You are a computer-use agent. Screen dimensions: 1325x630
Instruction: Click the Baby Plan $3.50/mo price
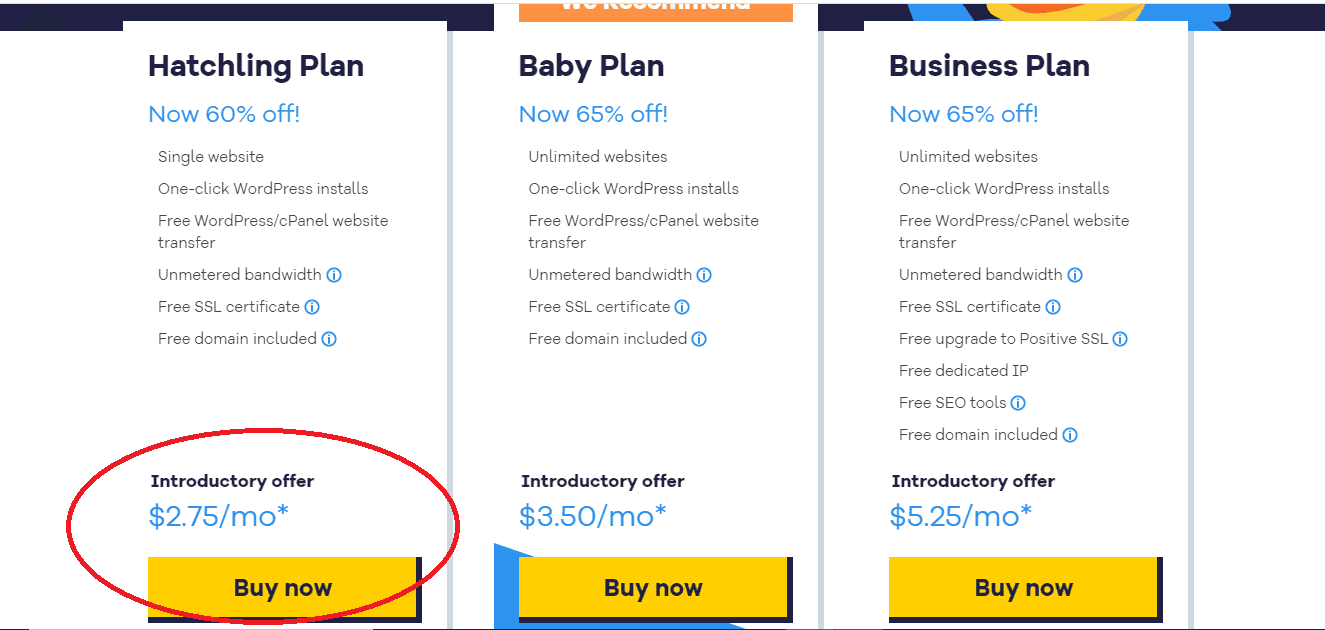click(x=593, y=516)
